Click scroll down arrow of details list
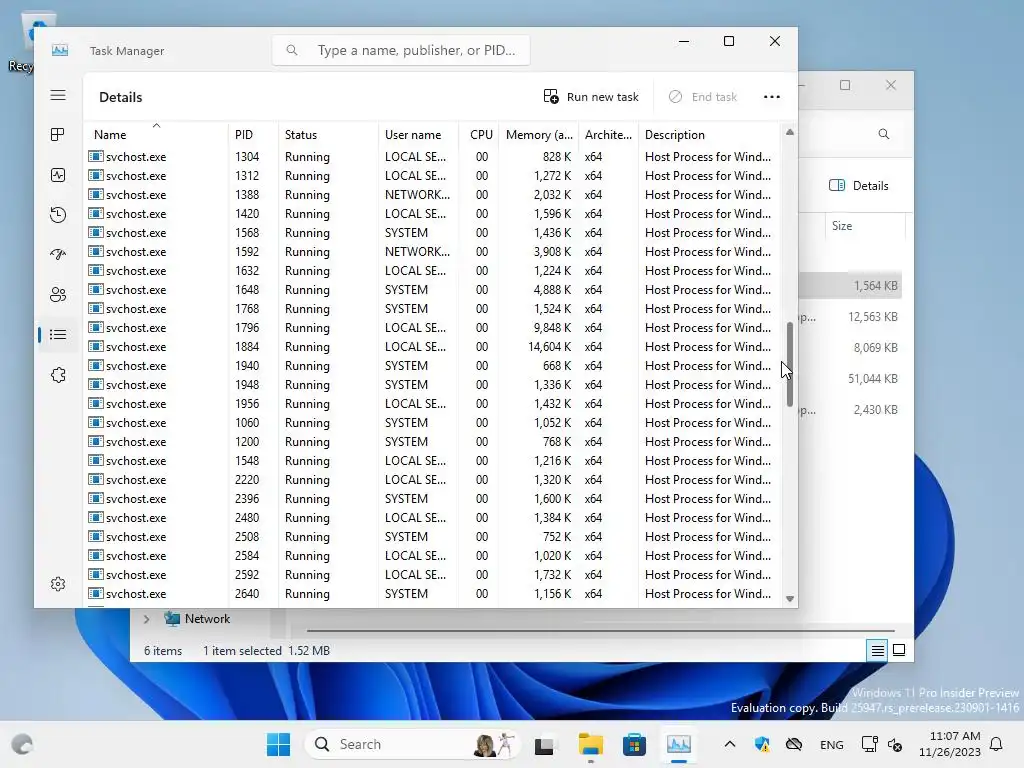This screenshot has height=768, width=1024. (790, 599)
